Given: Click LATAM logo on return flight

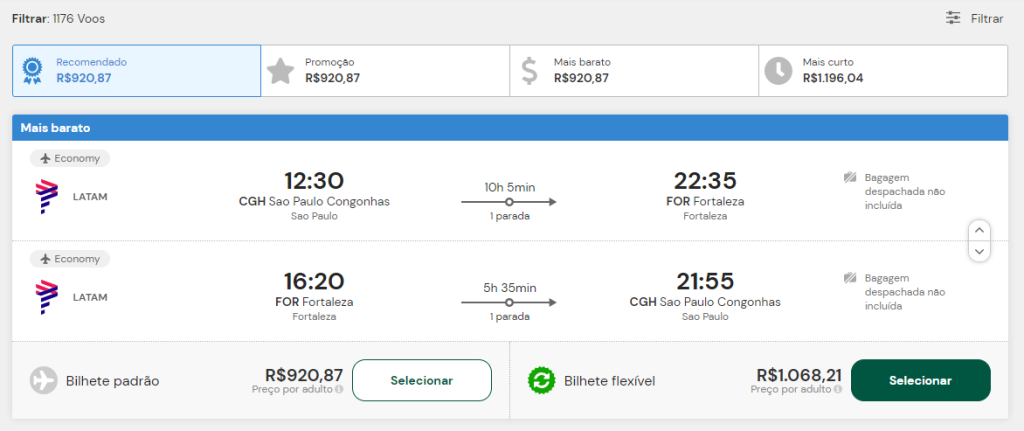Looking at the screenshot, I should (47, 297).
